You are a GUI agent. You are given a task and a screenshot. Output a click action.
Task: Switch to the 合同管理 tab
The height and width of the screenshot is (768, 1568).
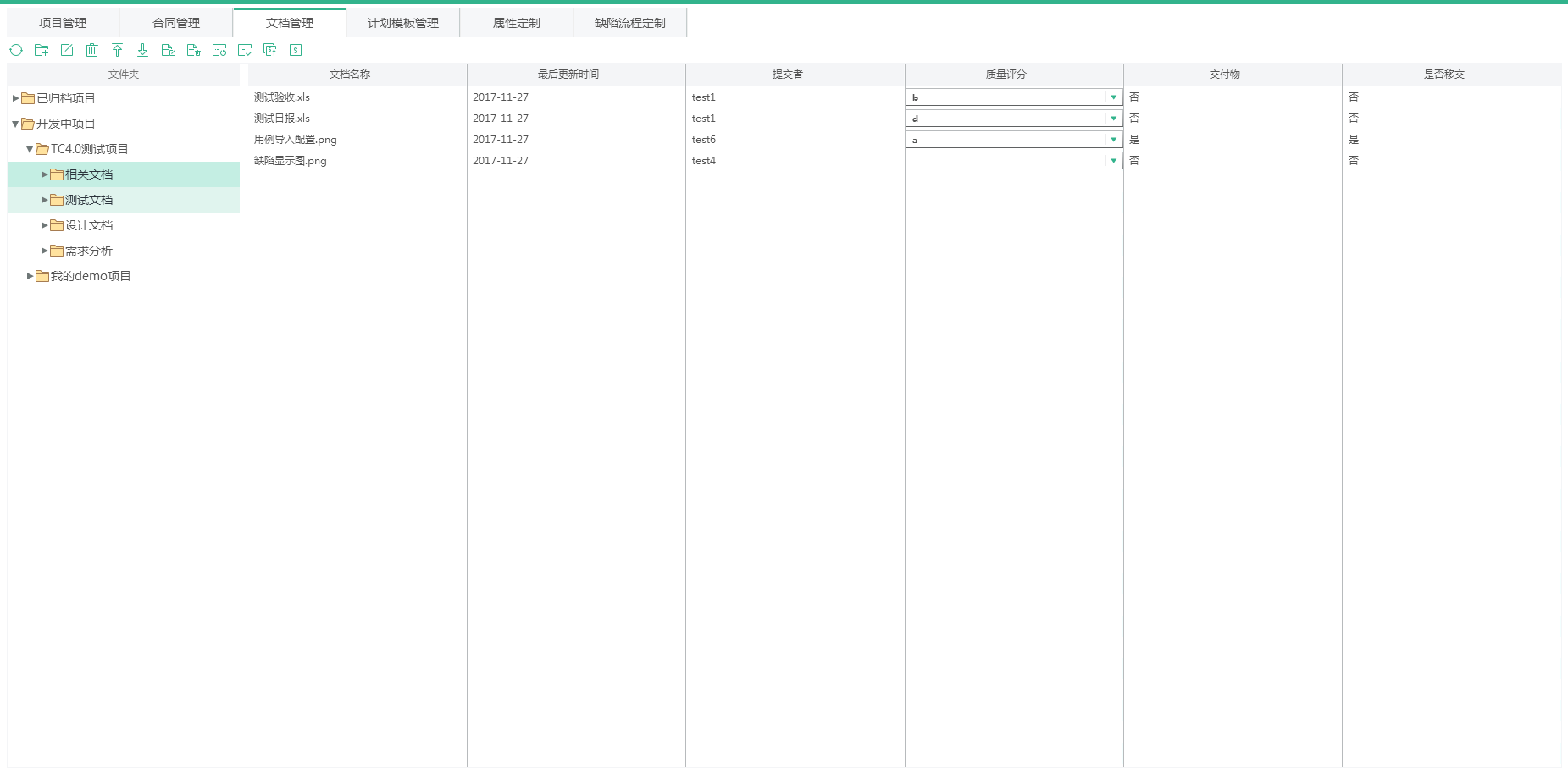point(176,23)
